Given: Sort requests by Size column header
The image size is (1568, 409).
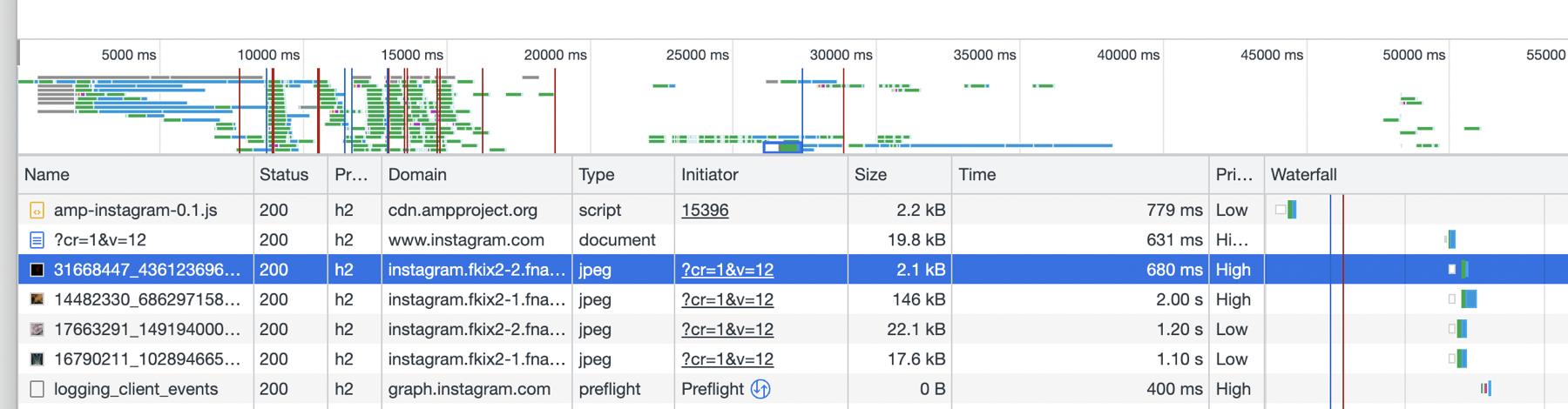Looking at the screenshot, I should [x=870, y=175].
